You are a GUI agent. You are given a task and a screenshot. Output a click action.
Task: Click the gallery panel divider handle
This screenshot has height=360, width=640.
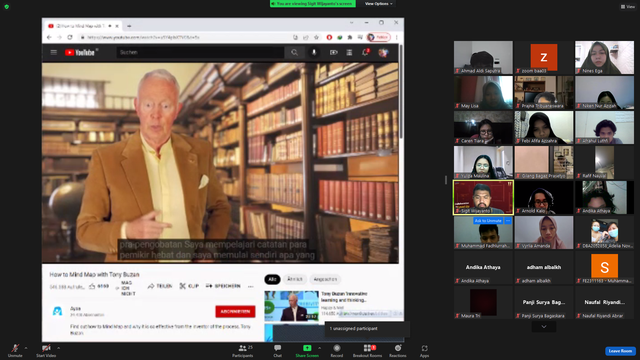(x=446, y=180)
